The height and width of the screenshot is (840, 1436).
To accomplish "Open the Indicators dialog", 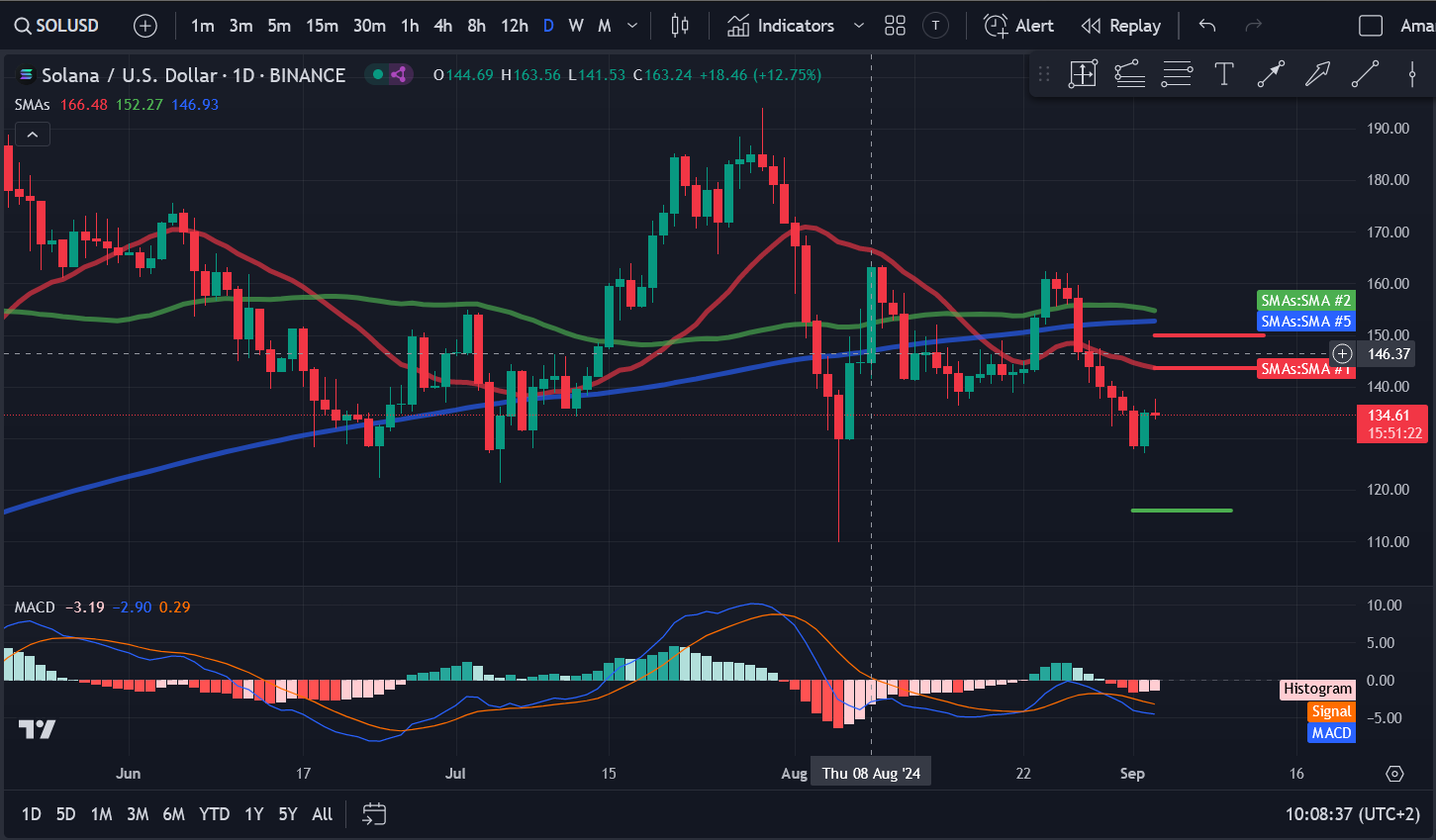I will 781,26.
